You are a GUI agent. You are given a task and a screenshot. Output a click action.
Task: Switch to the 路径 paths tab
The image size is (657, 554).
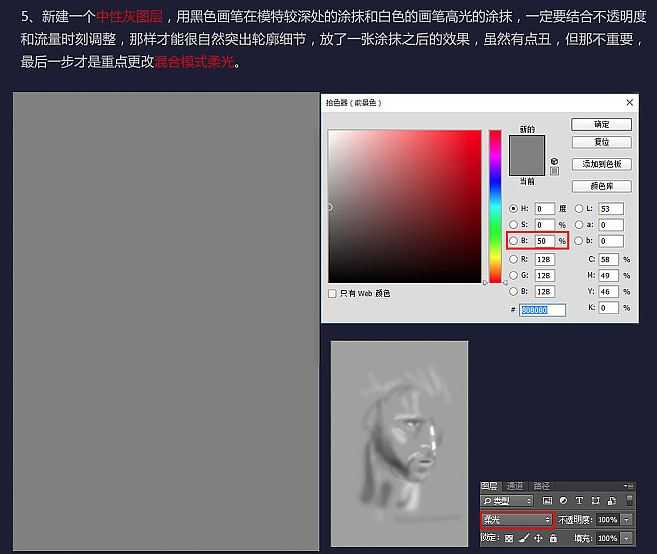point(541,486)
